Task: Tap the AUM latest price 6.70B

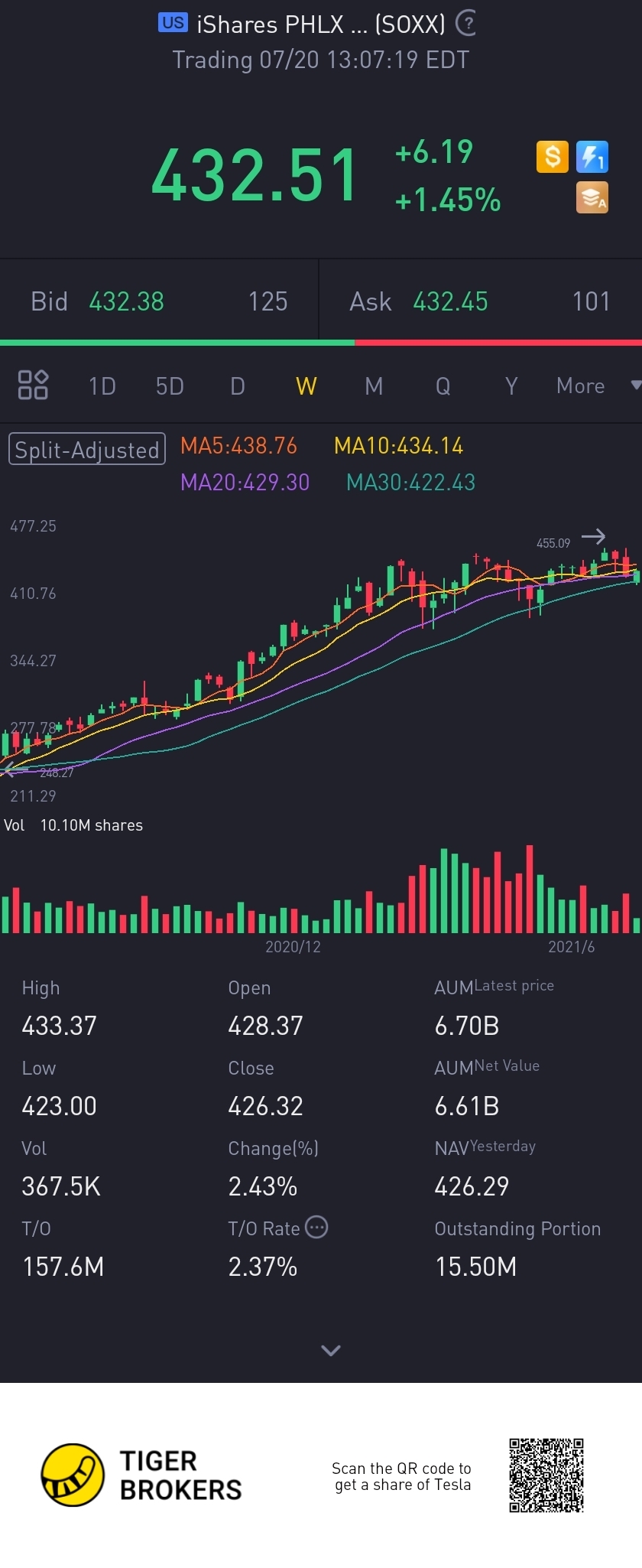Action: click(x=466, y=1026)
